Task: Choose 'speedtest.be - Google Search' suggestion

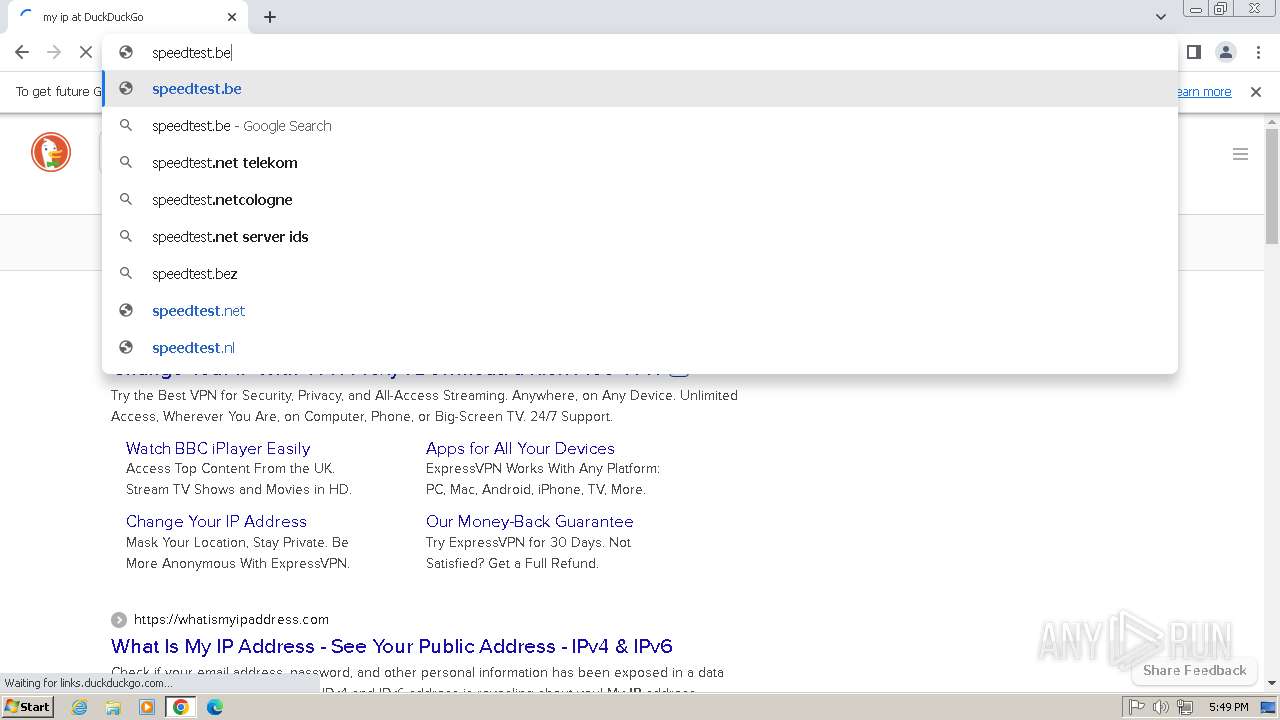Action: point(640,126)
